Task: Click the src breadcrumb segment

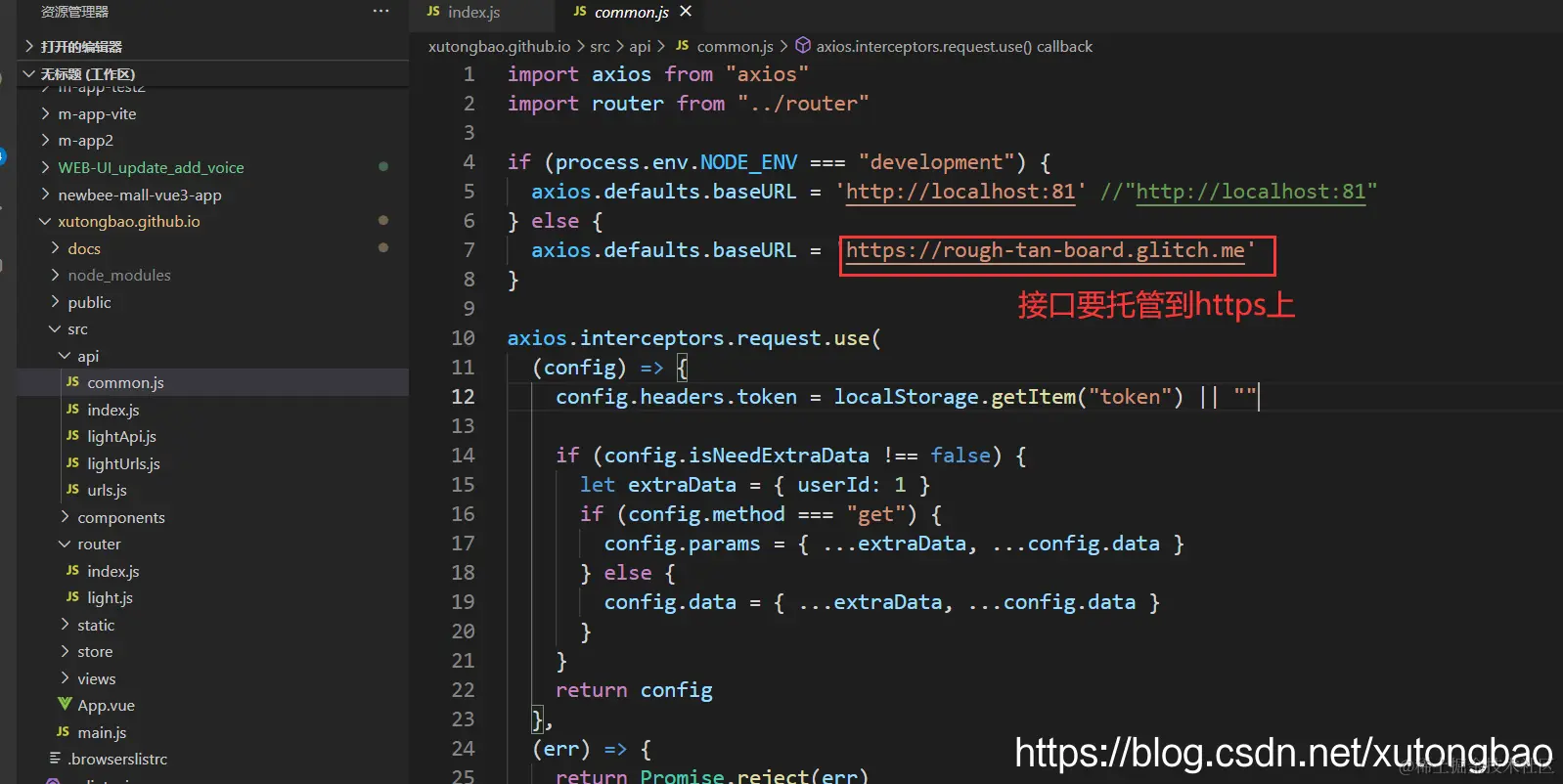Action: [x=600, y=46]
